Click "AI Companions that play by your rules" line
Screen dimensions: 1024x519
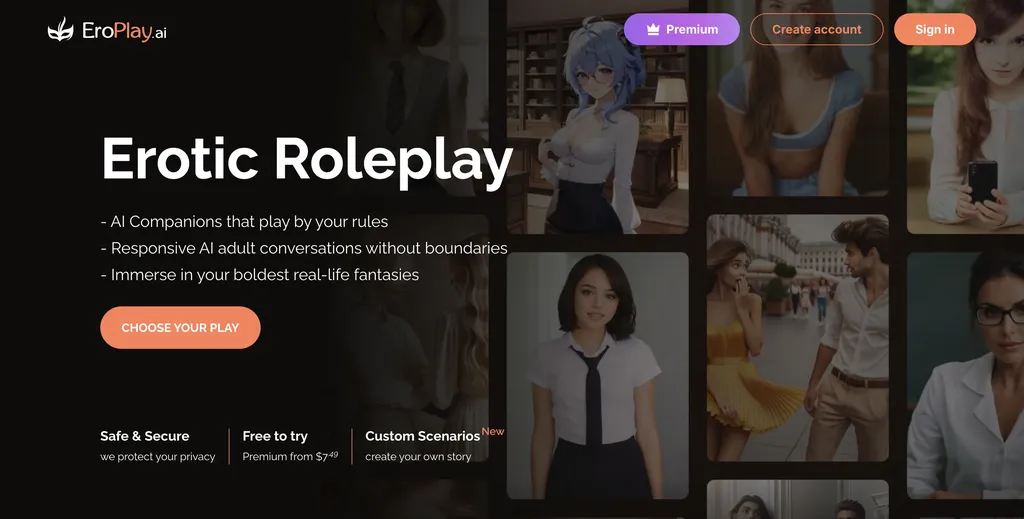[x=244, y=222]
